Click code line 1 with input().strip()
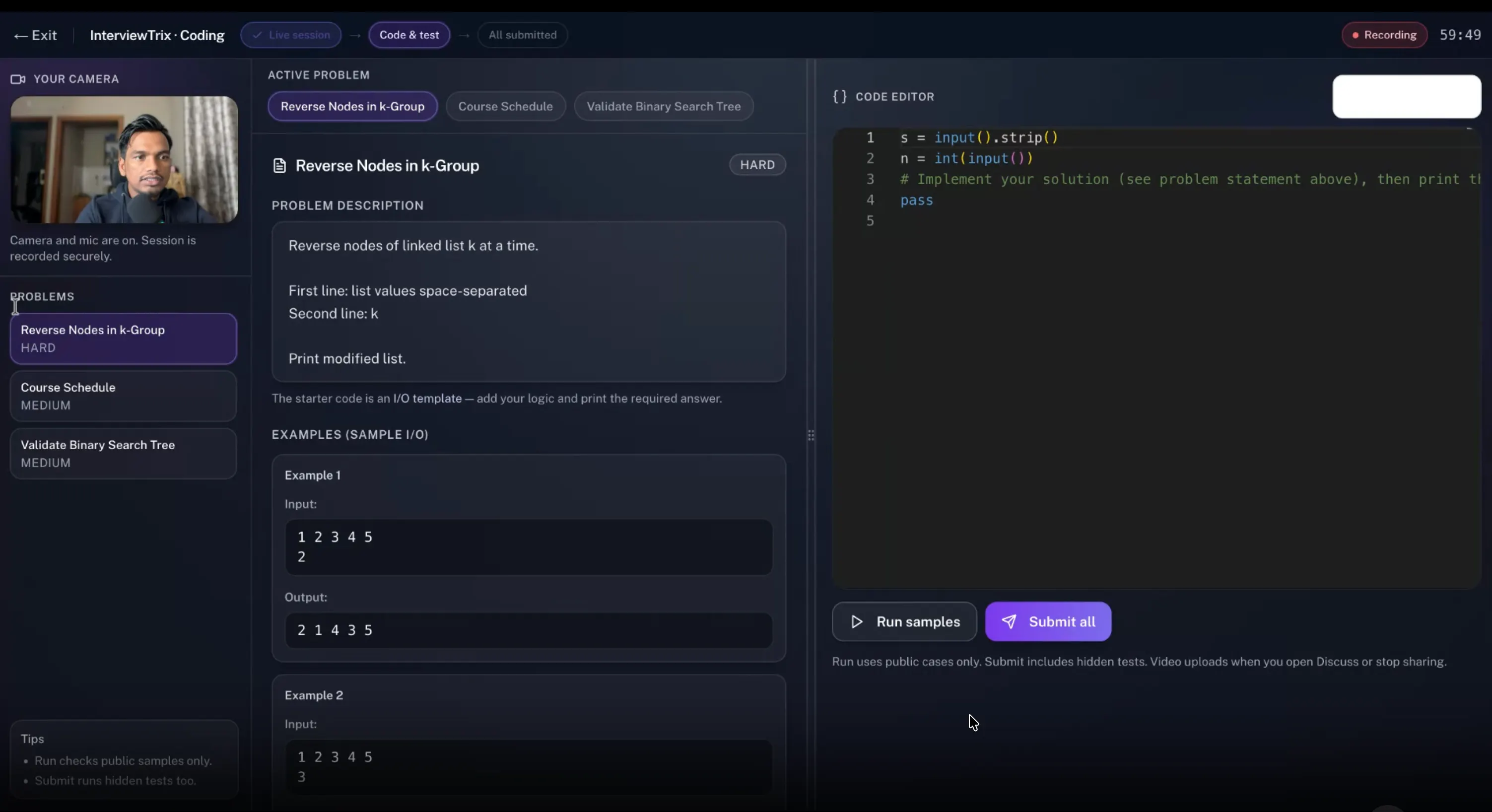The width and height of the screenshot is (1492, 812). (x=979, y=138)
